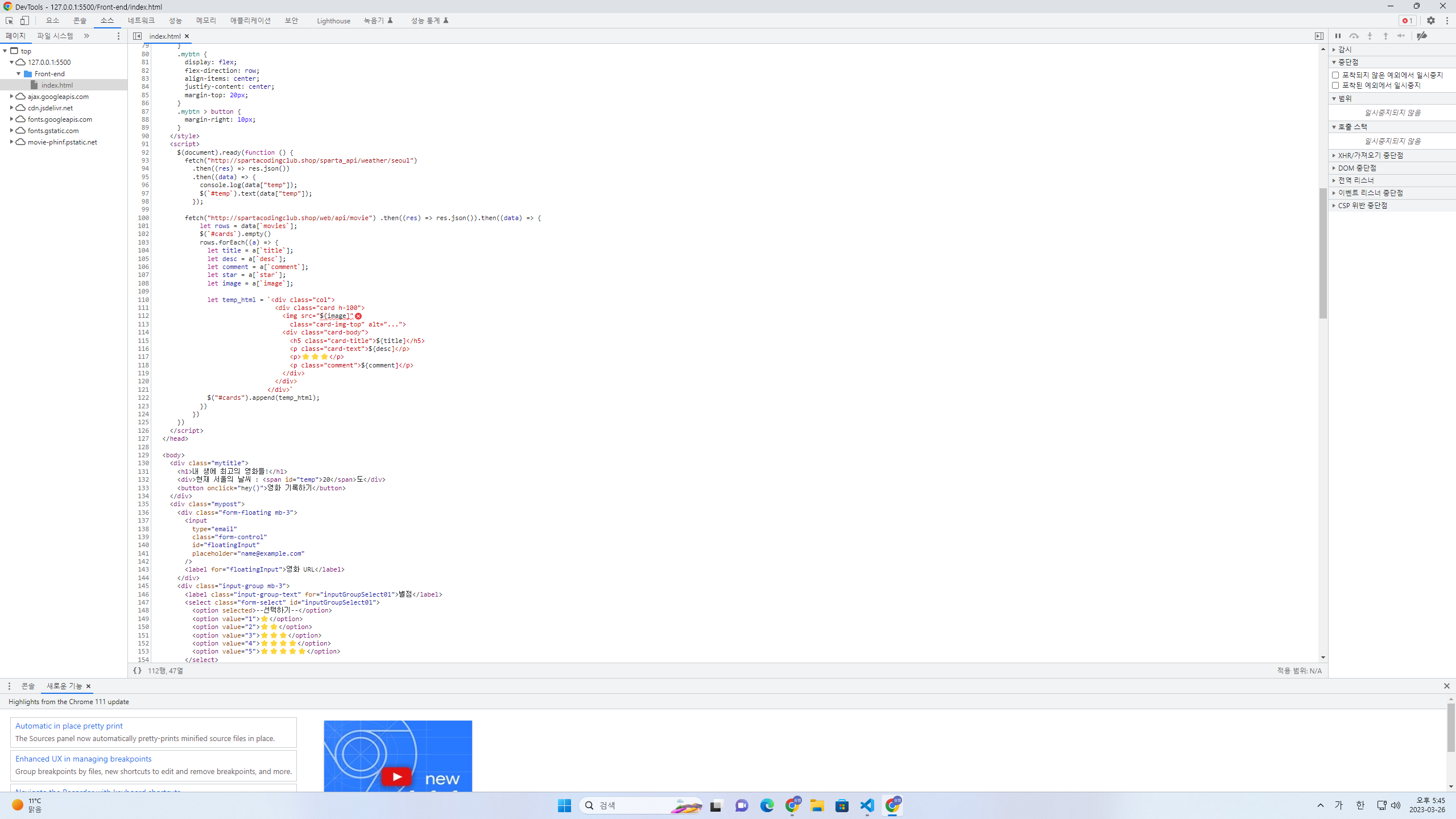Open 'Enhanced UX in managing breakpoints' link

coord(84,759)
